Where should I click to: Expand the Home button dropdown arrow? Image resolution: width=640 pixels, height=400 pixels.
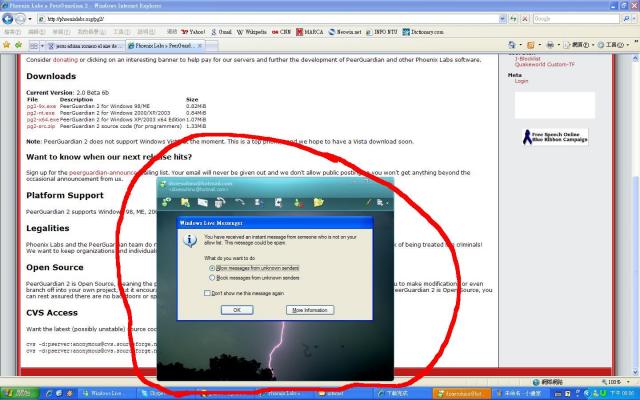(520, 45)
